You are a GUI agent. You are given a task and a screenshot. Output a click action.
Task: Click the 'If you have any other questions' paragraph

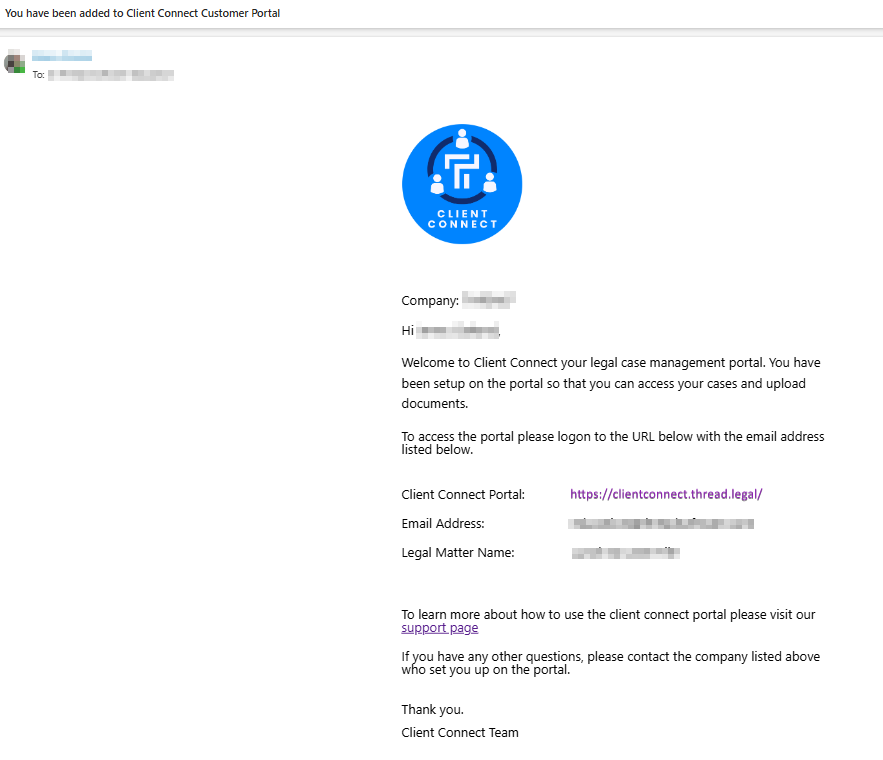coord(610,663)
